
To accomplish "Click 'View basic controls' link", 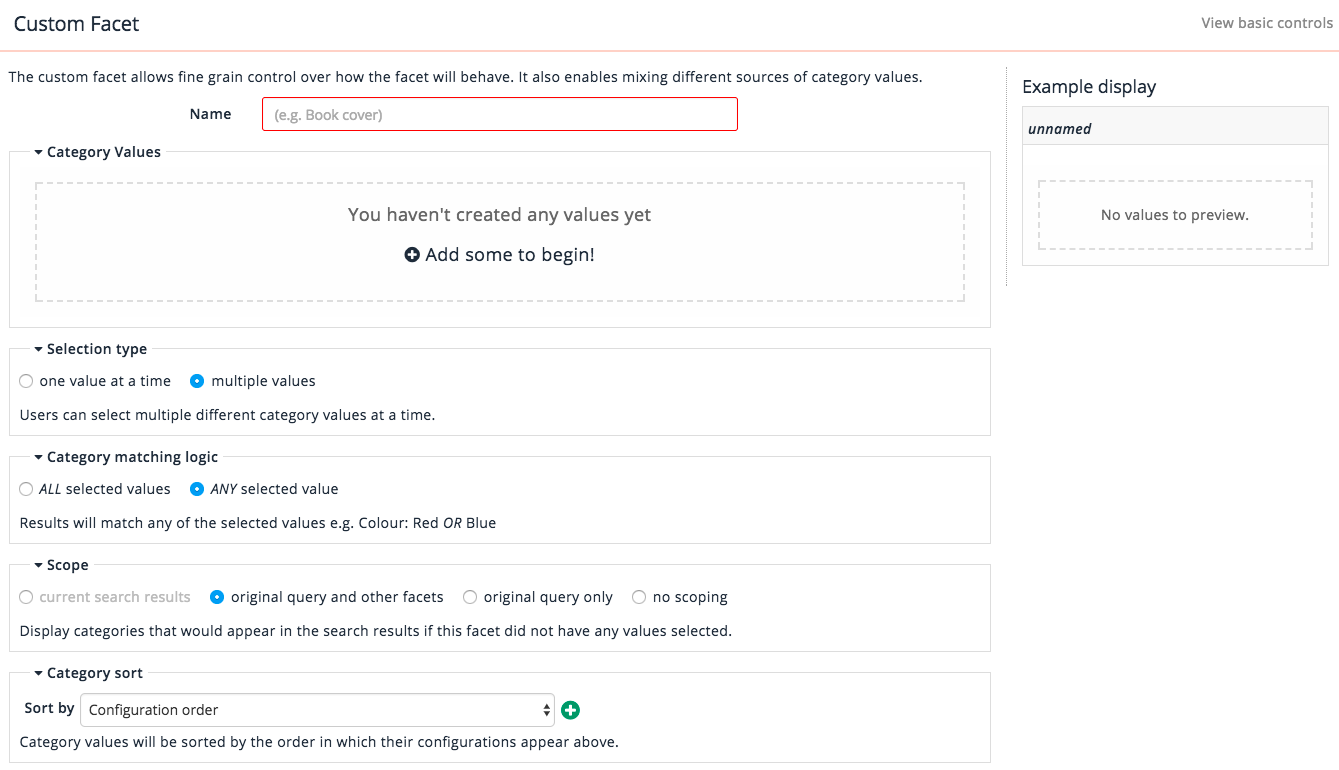I will [x=1266, y=23].
